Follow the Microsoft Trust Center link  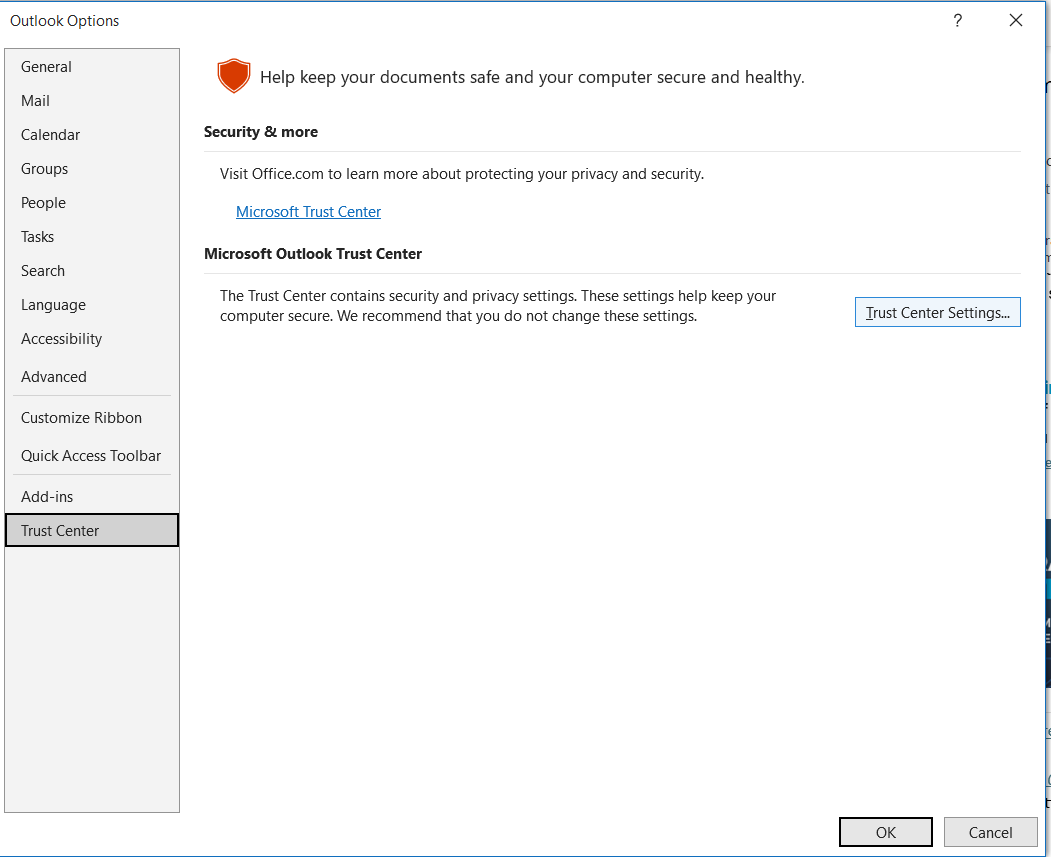308,212
